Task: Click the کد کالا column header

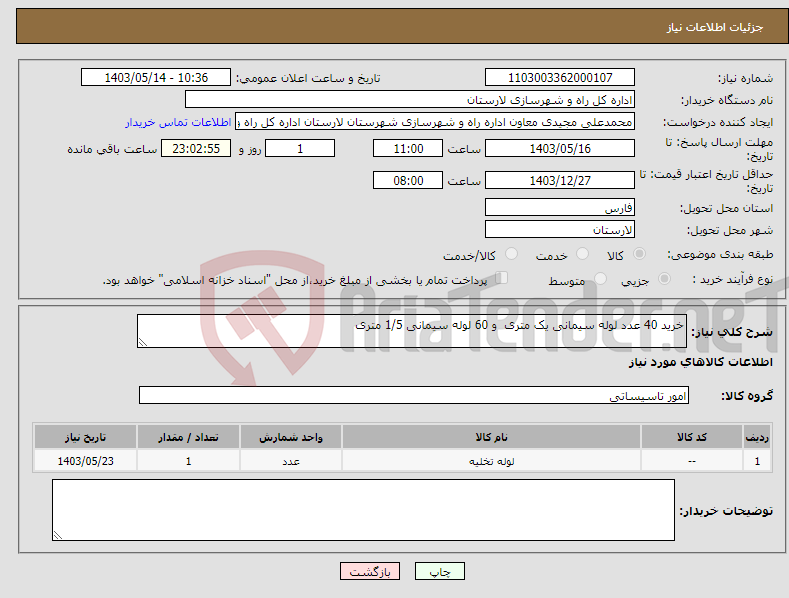Action: coord(692,437)
